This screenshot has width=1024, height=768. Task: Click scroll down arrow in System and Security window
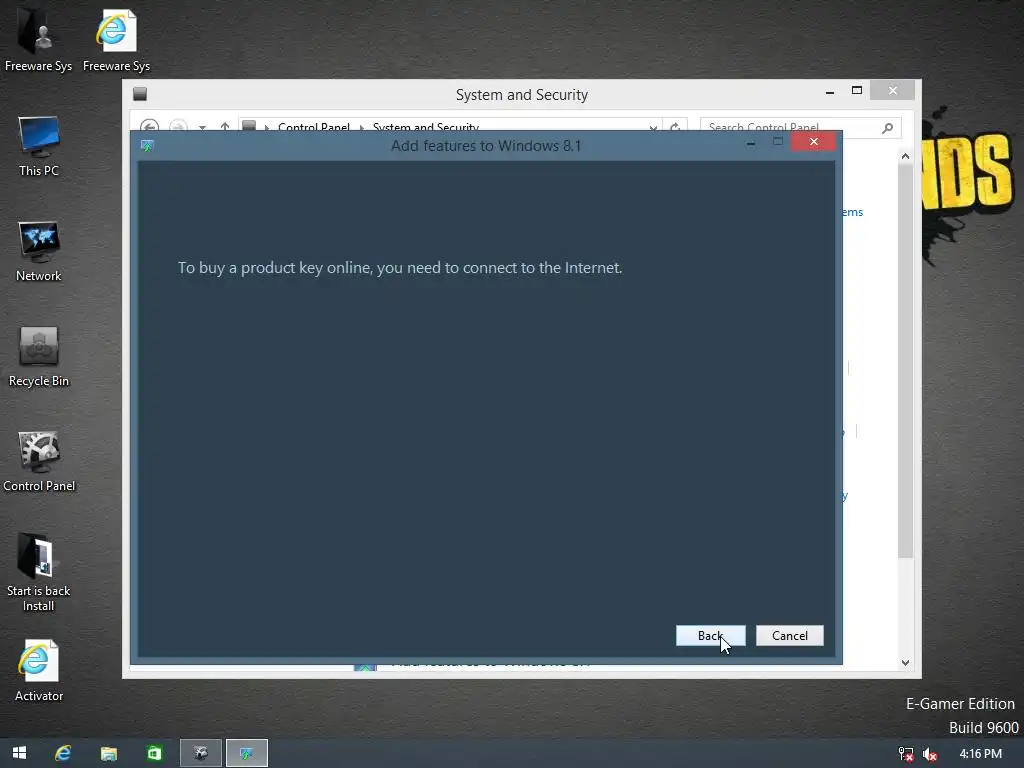coord(905,663)
